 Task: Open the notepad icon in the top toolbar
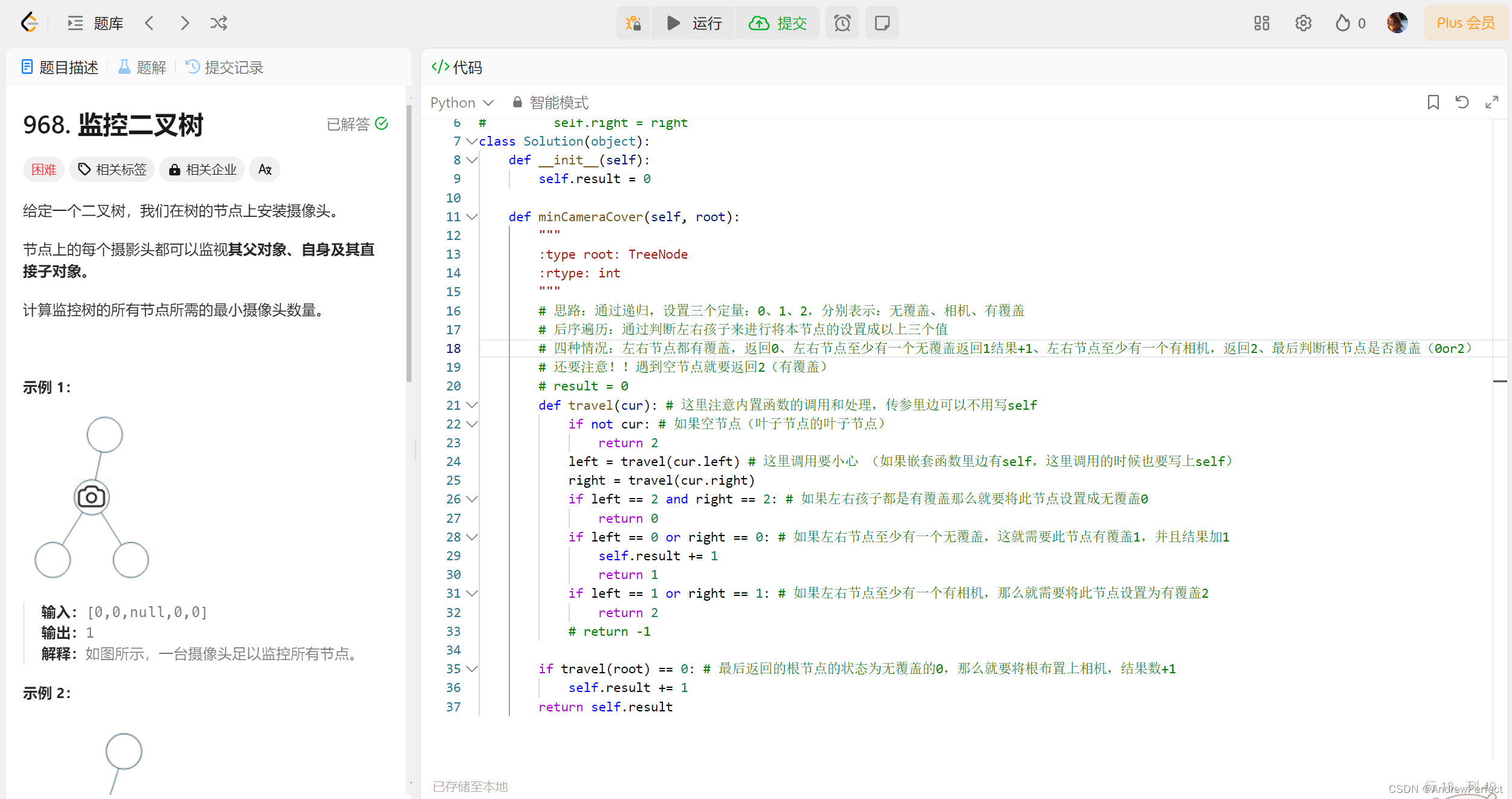[x=882, y=23]
